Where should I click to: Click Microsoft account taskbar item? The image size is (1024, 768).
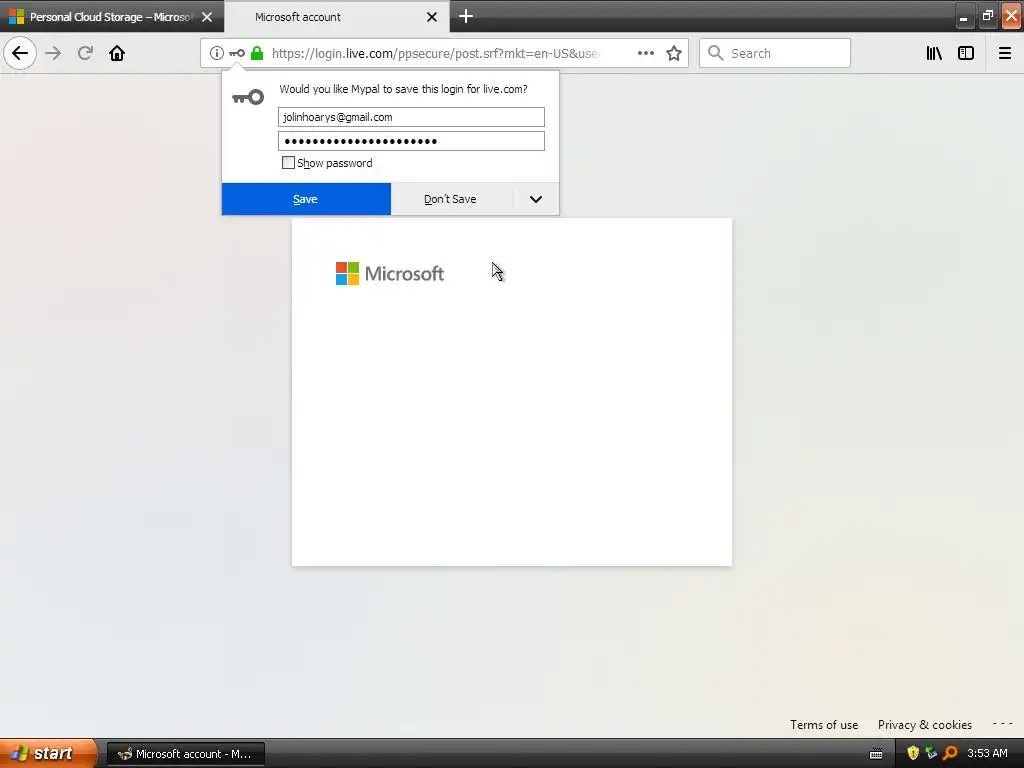click(185, 754)
